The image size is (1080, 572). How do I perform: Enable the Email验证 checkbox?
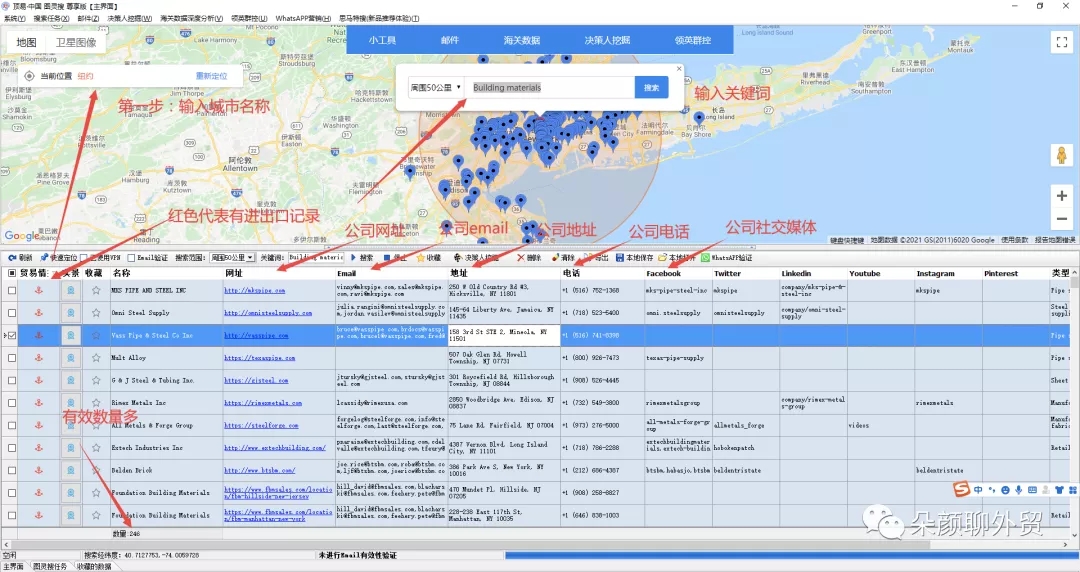[132, 258]
